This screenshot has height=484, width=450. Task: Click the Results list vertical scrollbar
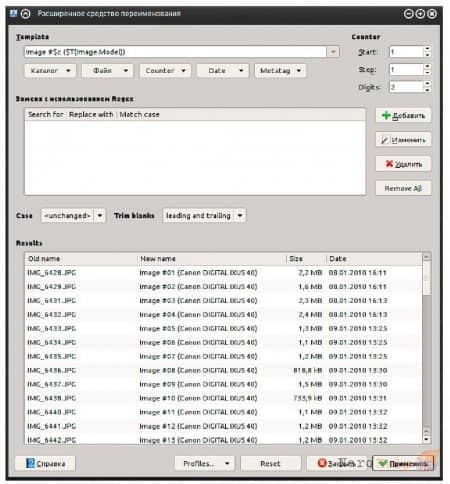point(427,348)
